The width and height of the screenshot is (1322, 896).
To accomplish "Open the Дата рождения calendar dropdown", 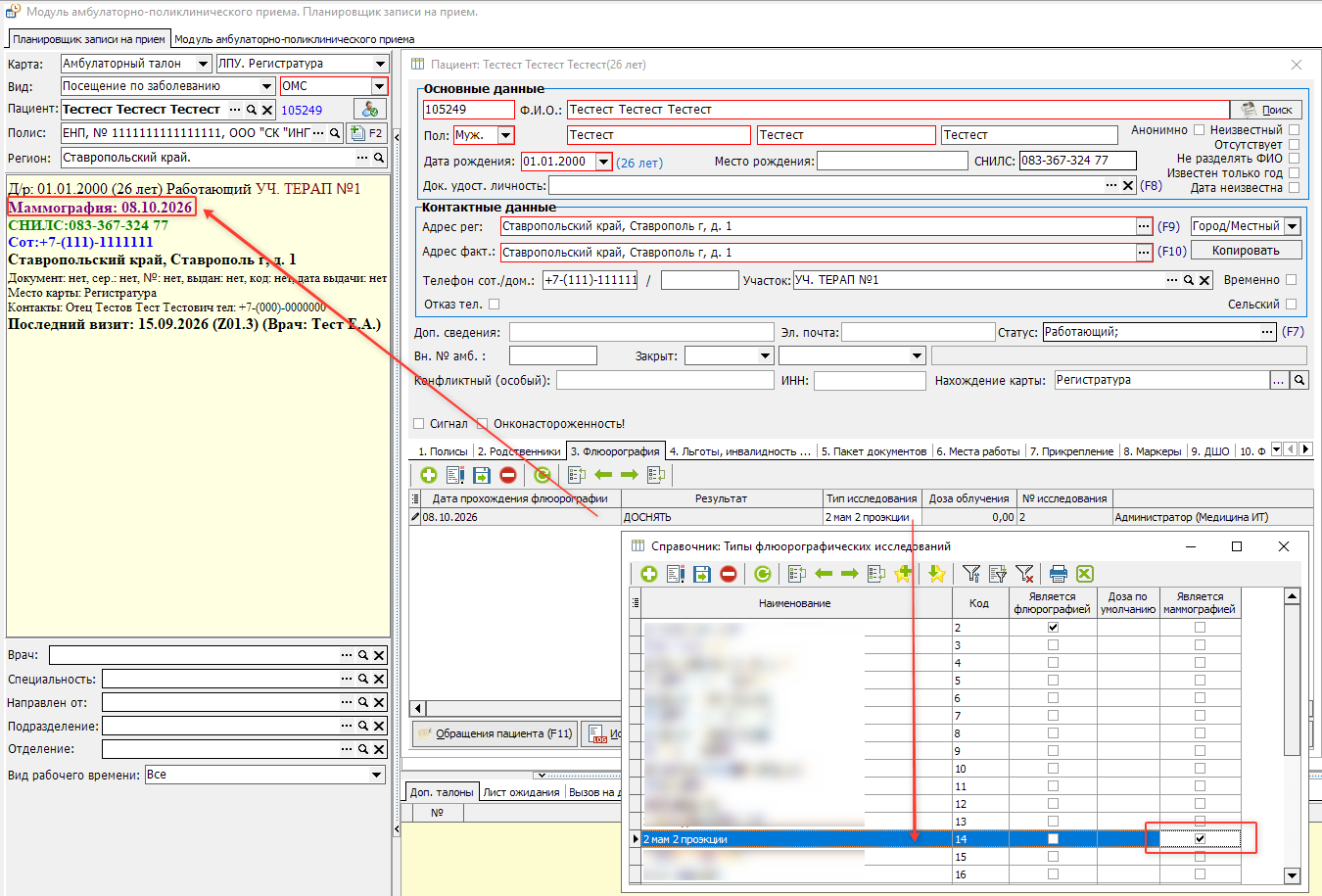I will (603, 162).
